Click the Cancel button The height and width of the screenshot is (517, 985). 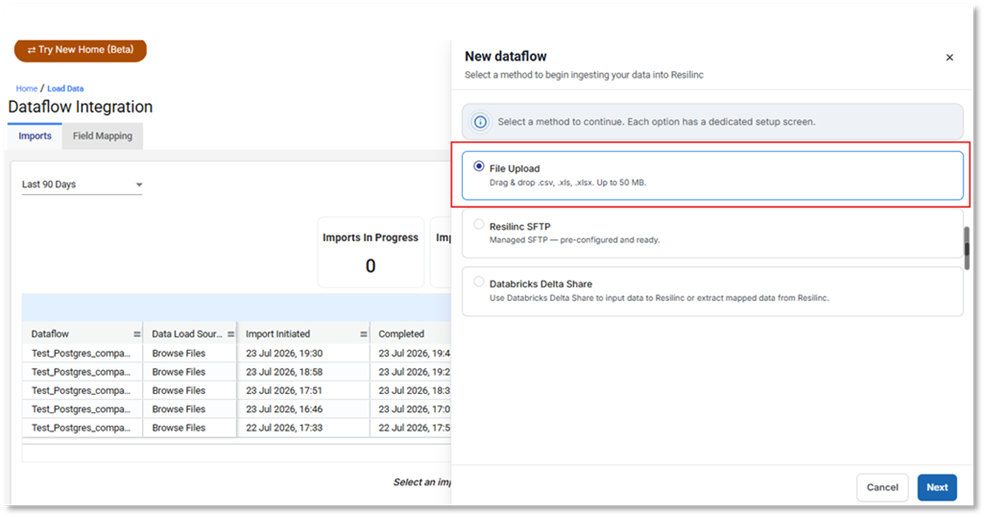(882, 487)
